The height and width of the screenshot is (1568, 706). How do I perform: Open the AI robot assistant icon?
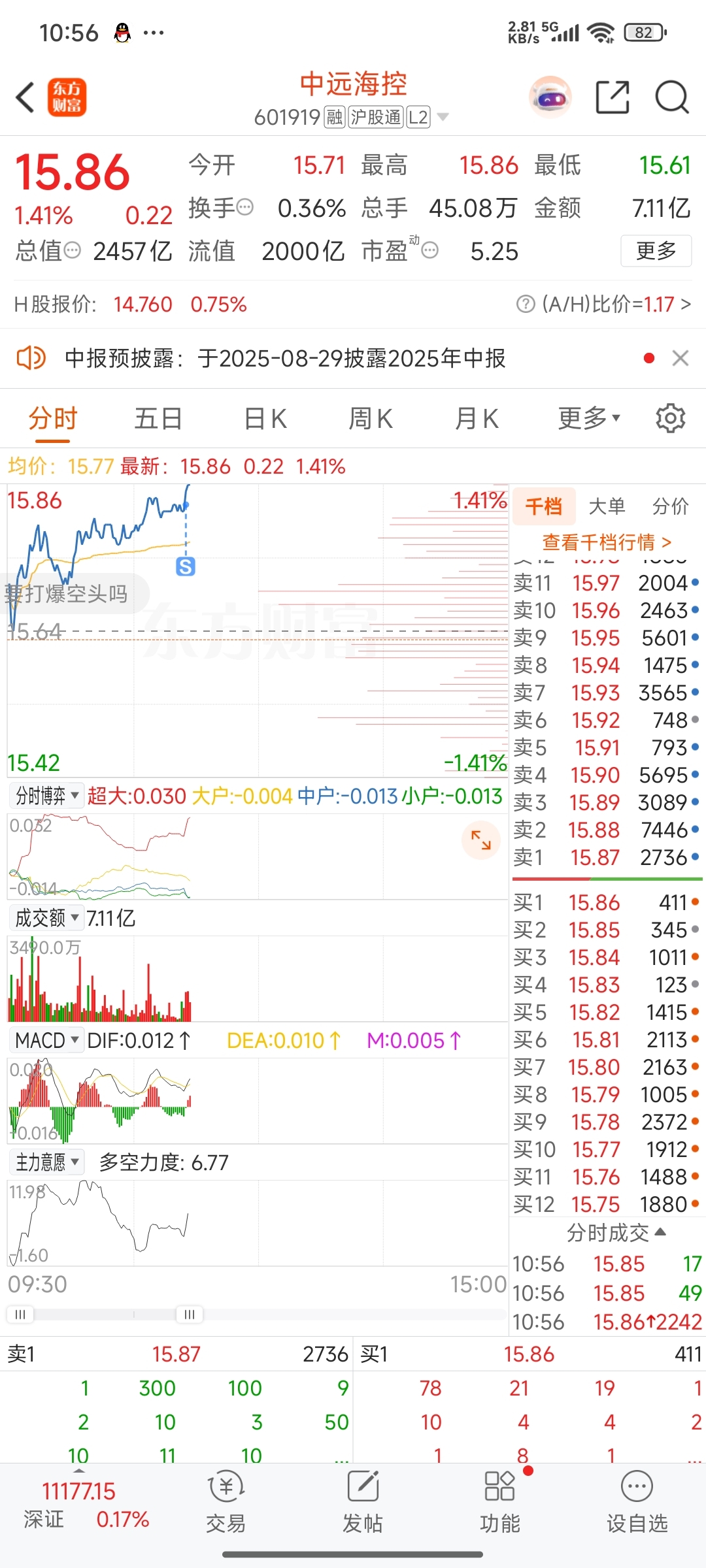[550, 97]
